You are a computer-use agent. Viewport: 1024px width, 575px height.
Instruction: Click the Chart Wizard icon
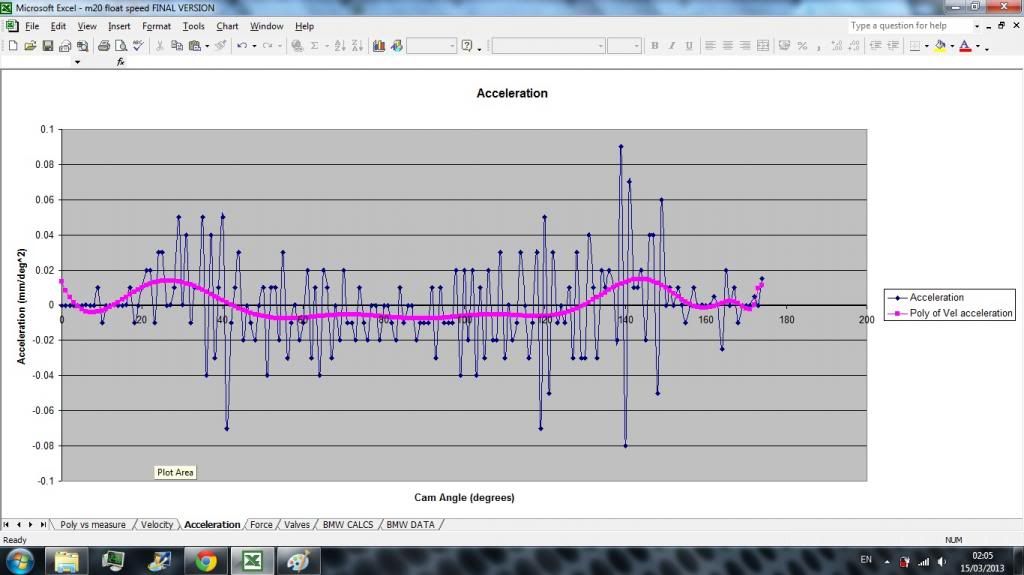[x=379, y=46]
